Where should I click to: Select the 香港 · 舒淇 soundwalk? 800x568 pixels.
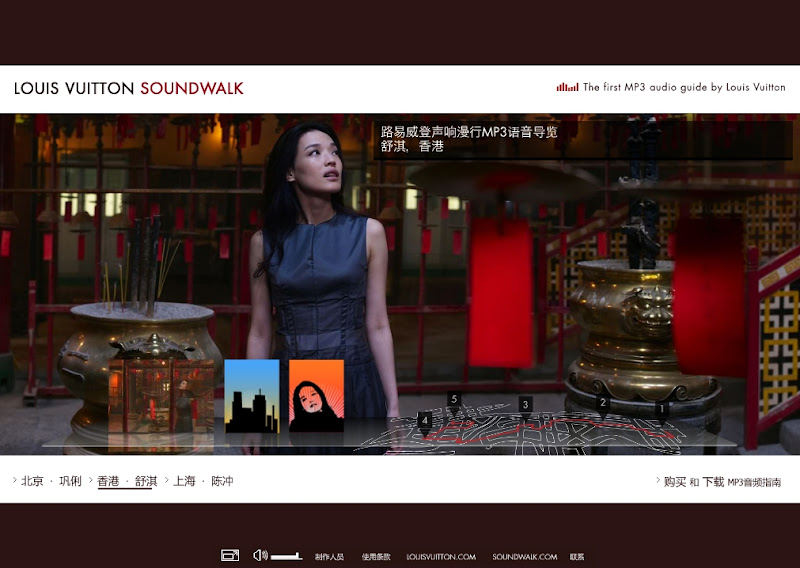[126, 481]
